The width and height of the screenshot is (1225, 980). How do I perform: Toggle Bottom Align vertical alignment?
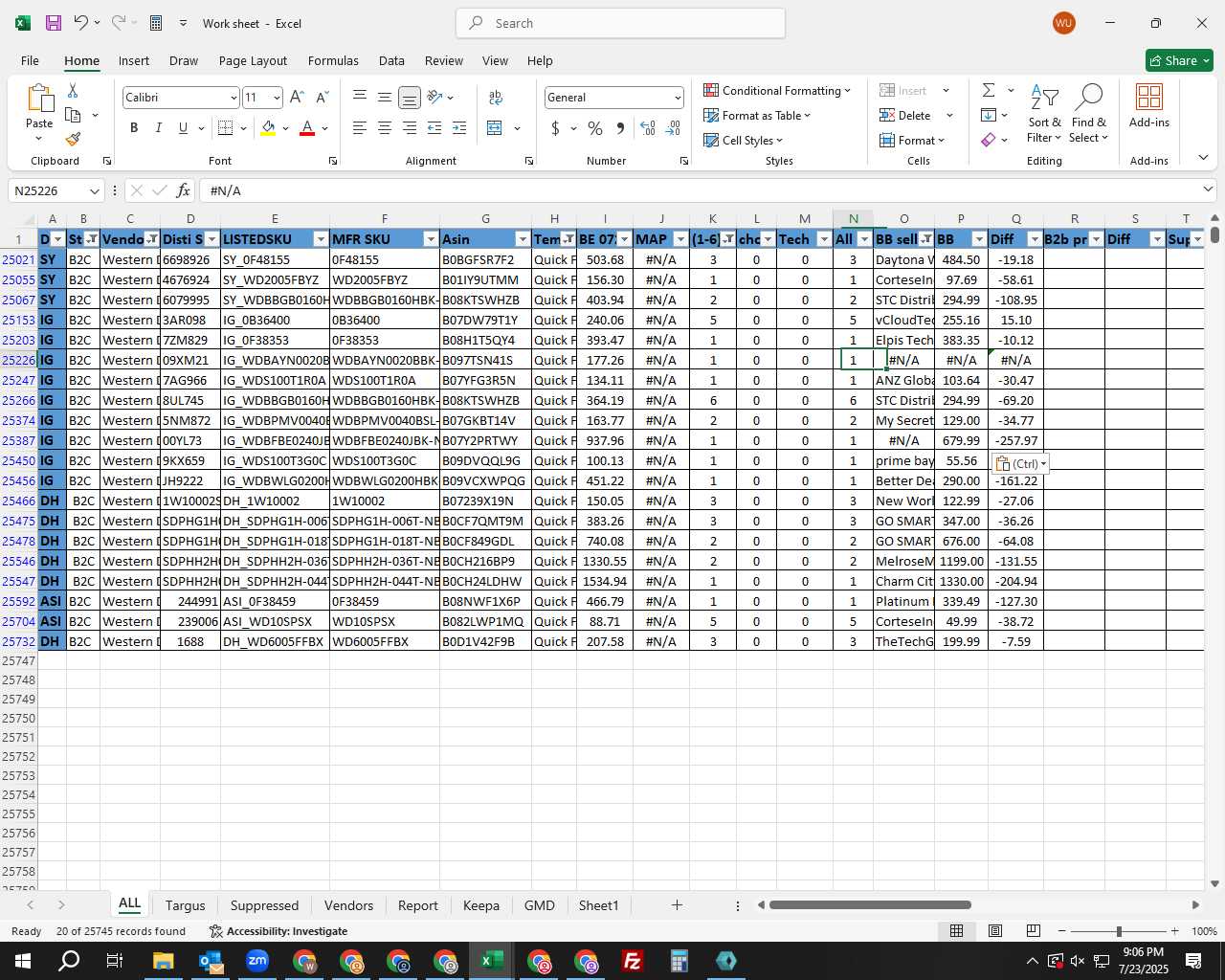click(x=409, y=98)
